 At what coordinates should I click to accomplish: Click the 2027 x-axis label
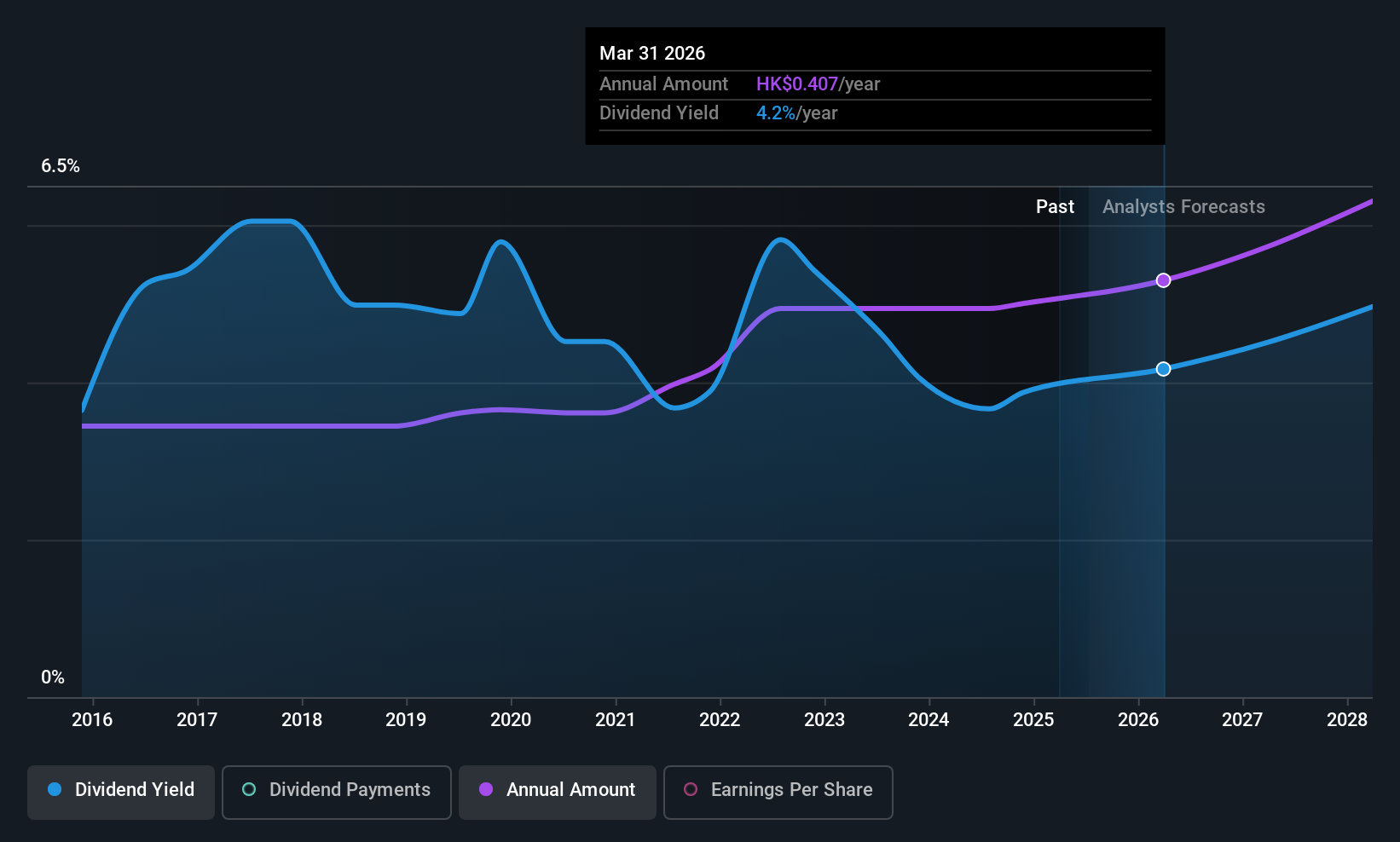[x=1242, y=720]
